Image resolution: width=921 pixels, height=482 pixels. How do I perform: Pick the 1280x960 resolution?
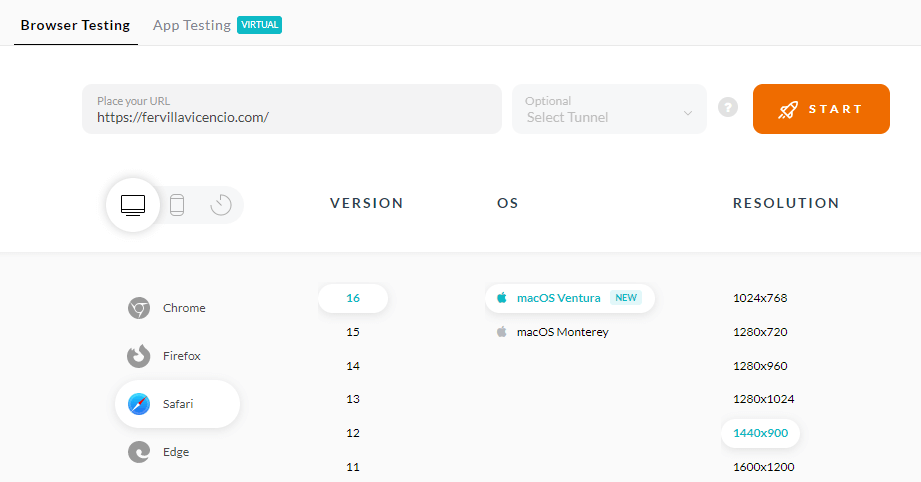(x=760, y=366)
